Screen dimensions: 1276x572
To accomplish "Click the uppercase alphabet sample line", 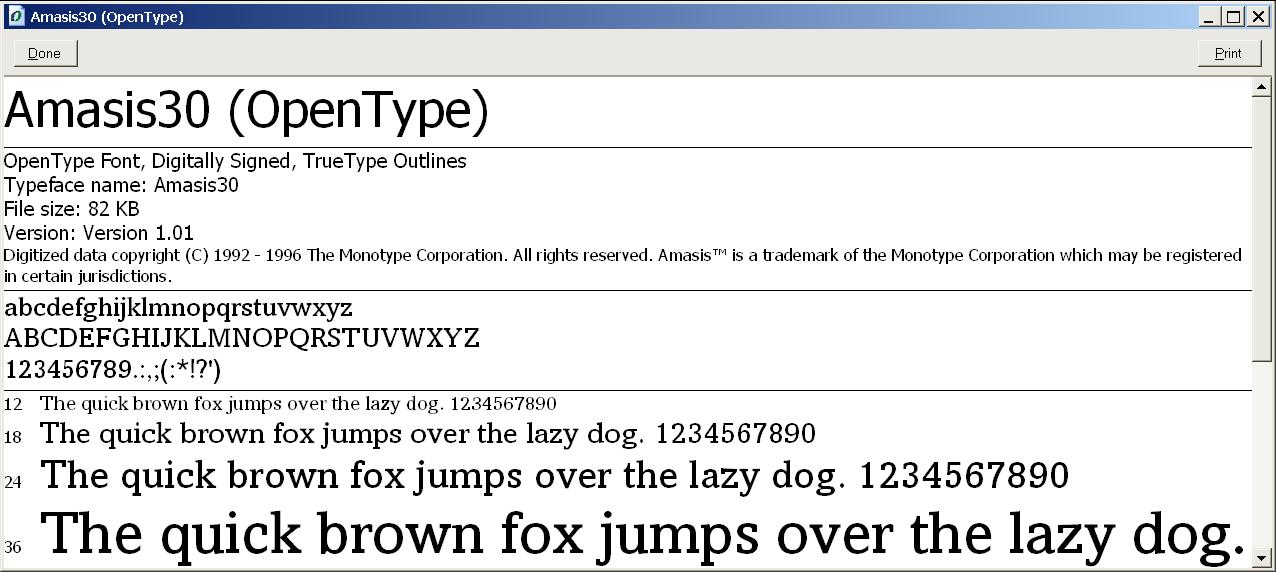I will pyautogui.click(x=242, y=338).
